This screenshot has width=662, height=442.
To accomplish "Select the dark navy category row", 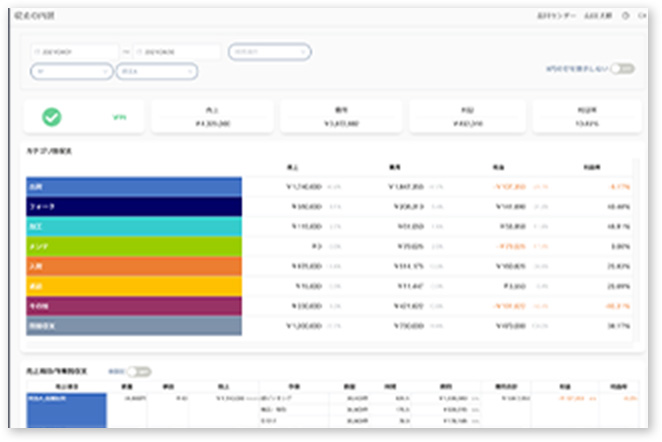I will [x=134, y=206].
